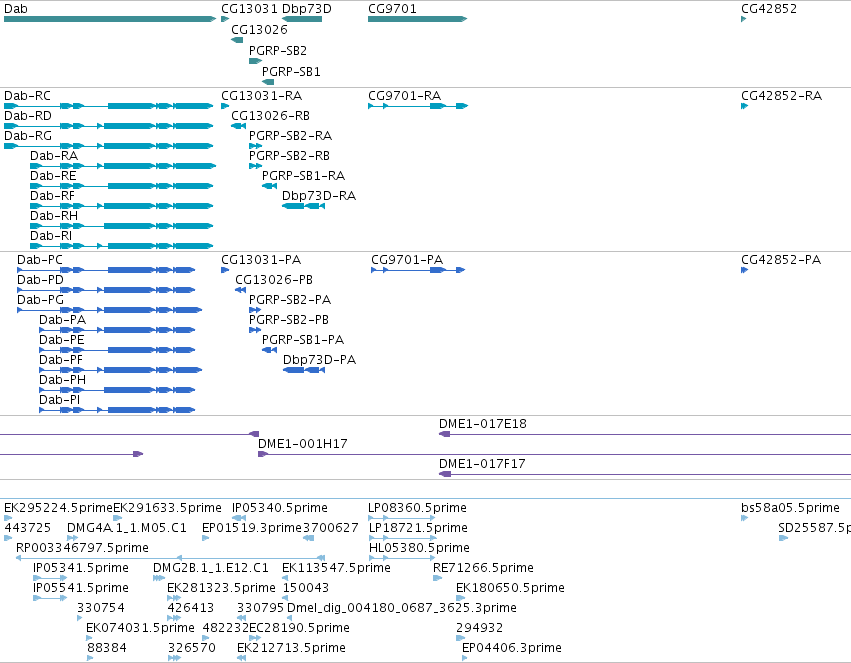This screenshot has width=851, height=663.
Task: Select the CG42852-PA protein label
Action: point(781,260)
